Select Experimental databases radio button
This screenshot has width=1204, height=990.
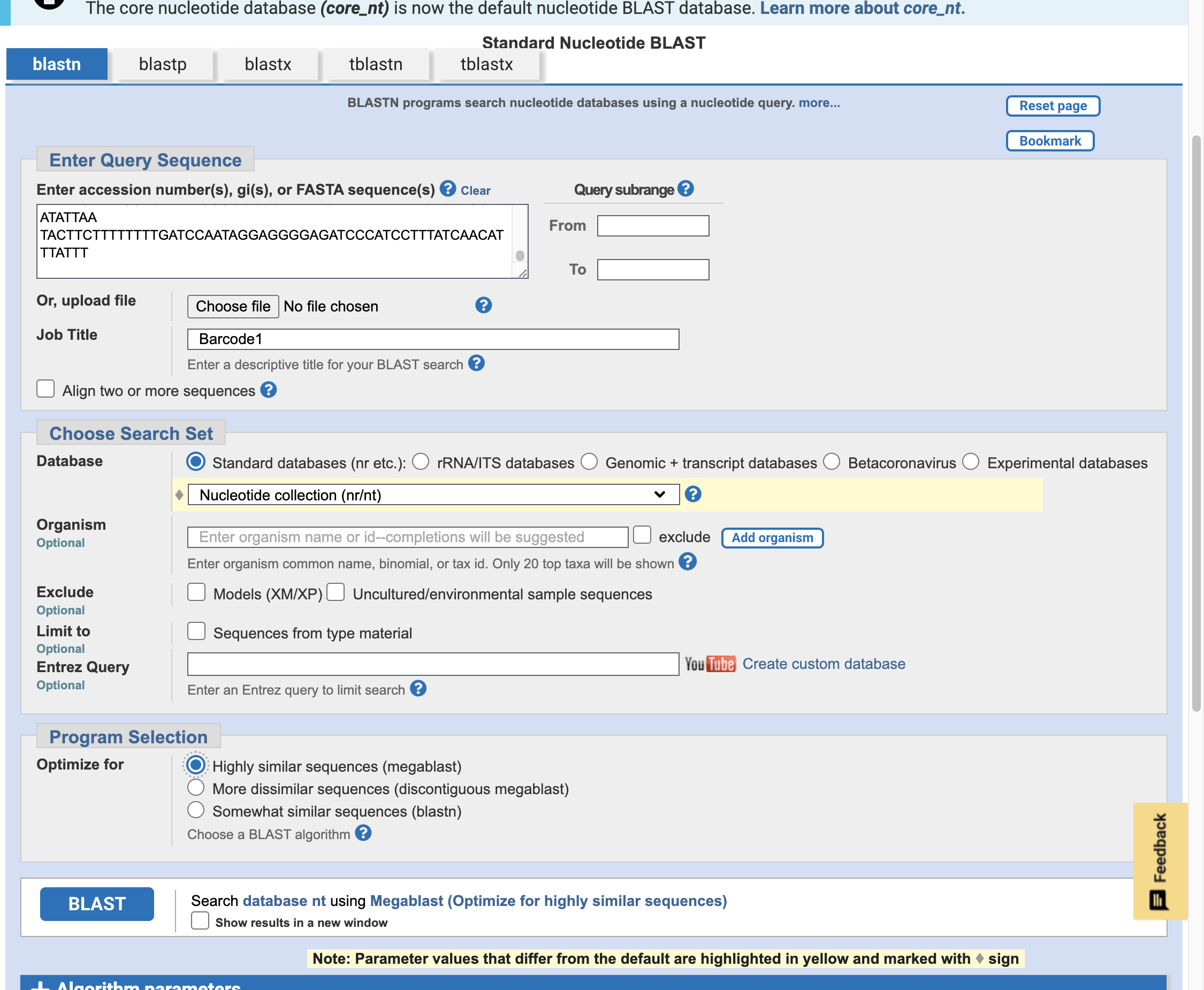[x=971, y=461]
